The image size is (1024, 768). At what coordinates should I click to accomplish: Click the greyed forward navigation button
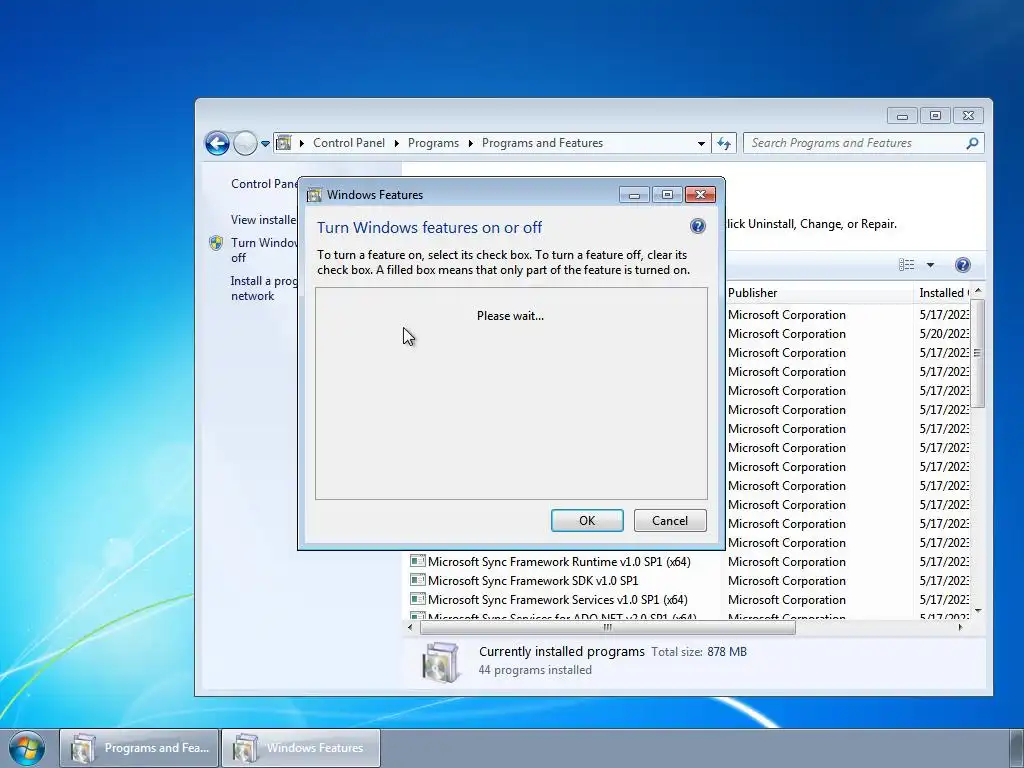[245, 143]
